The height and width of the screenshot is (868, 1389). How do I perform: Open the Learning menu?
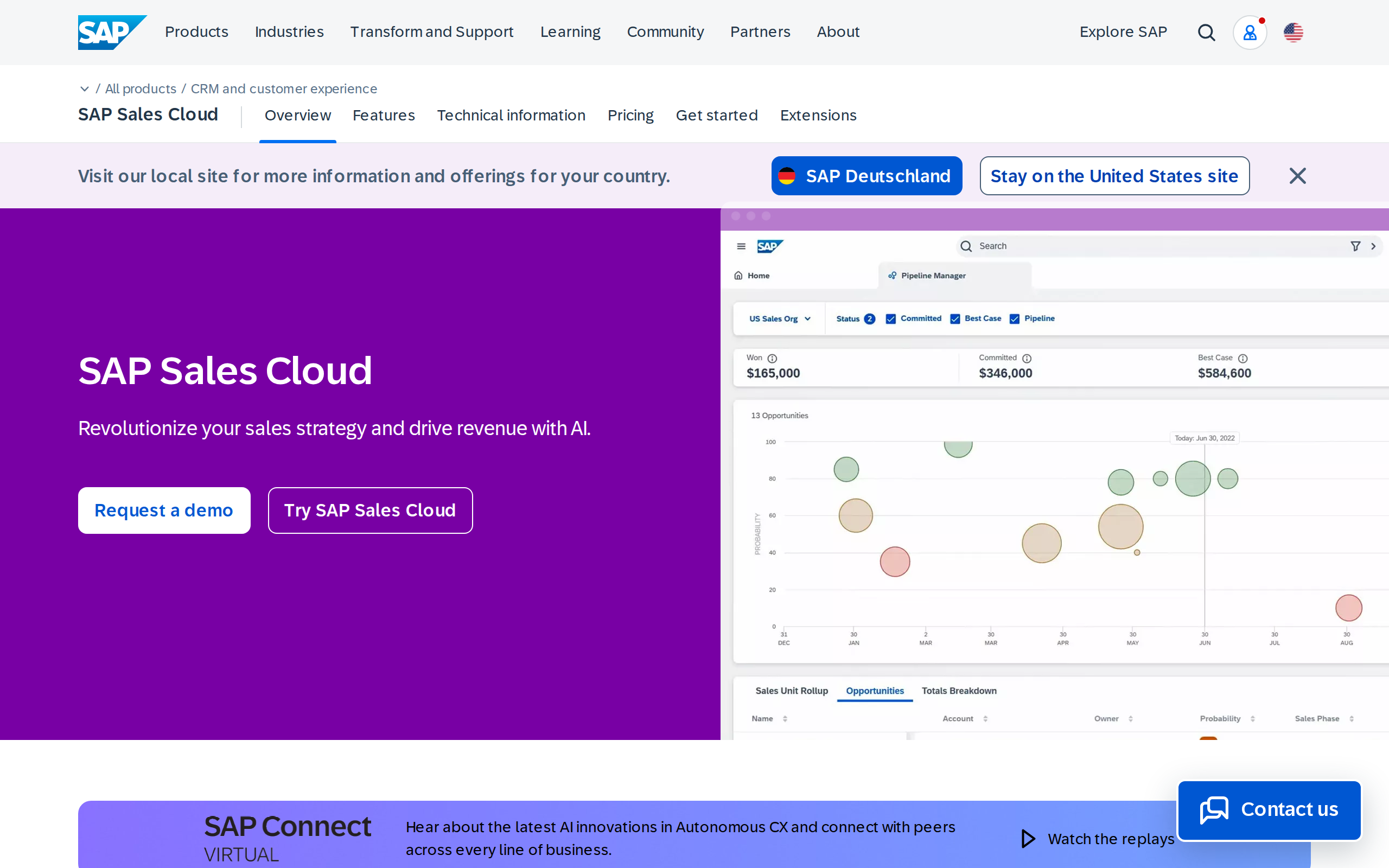tap(570, 32)
